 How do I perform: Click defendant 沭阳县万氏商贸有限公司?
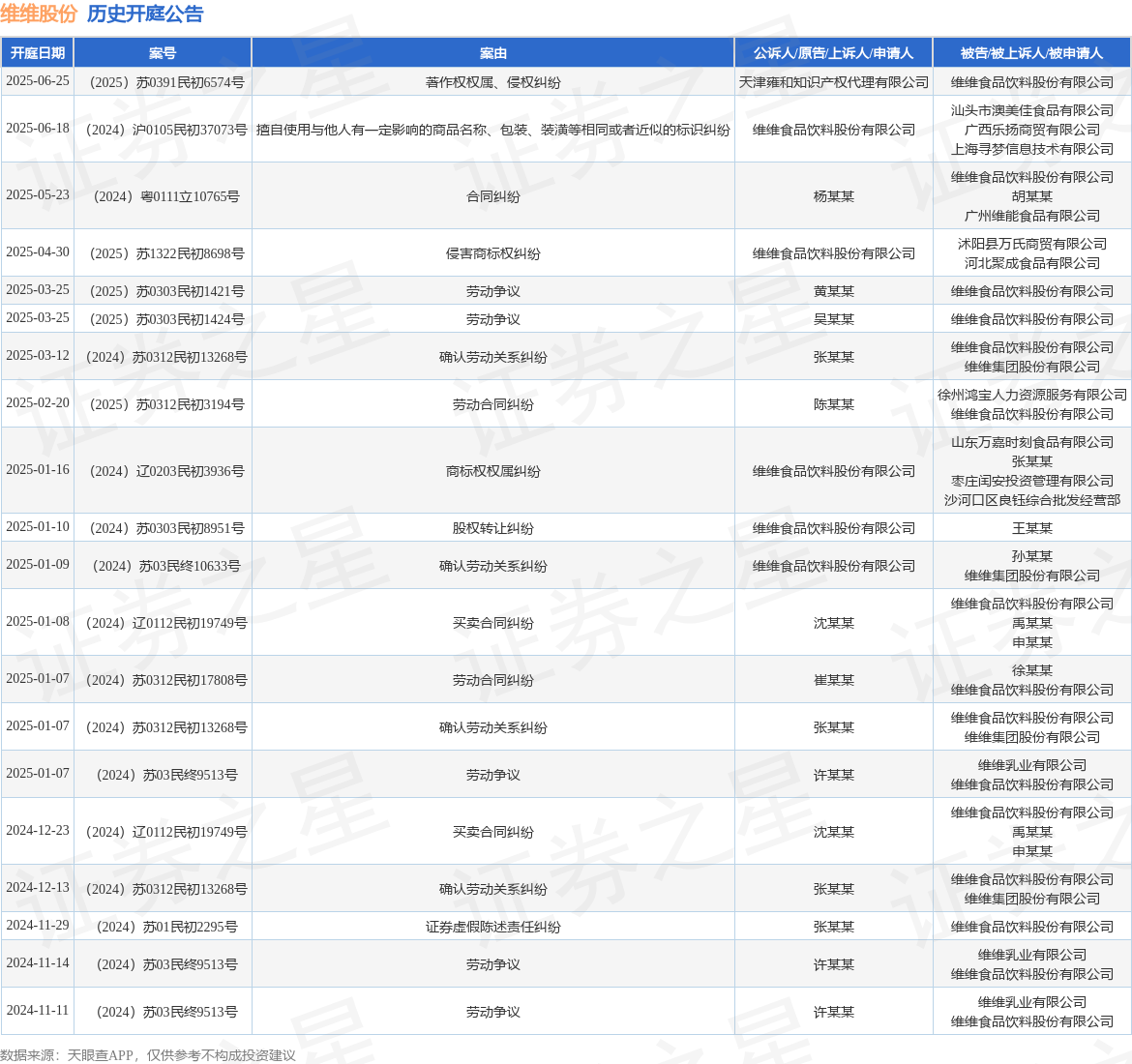coord(1031,244)
